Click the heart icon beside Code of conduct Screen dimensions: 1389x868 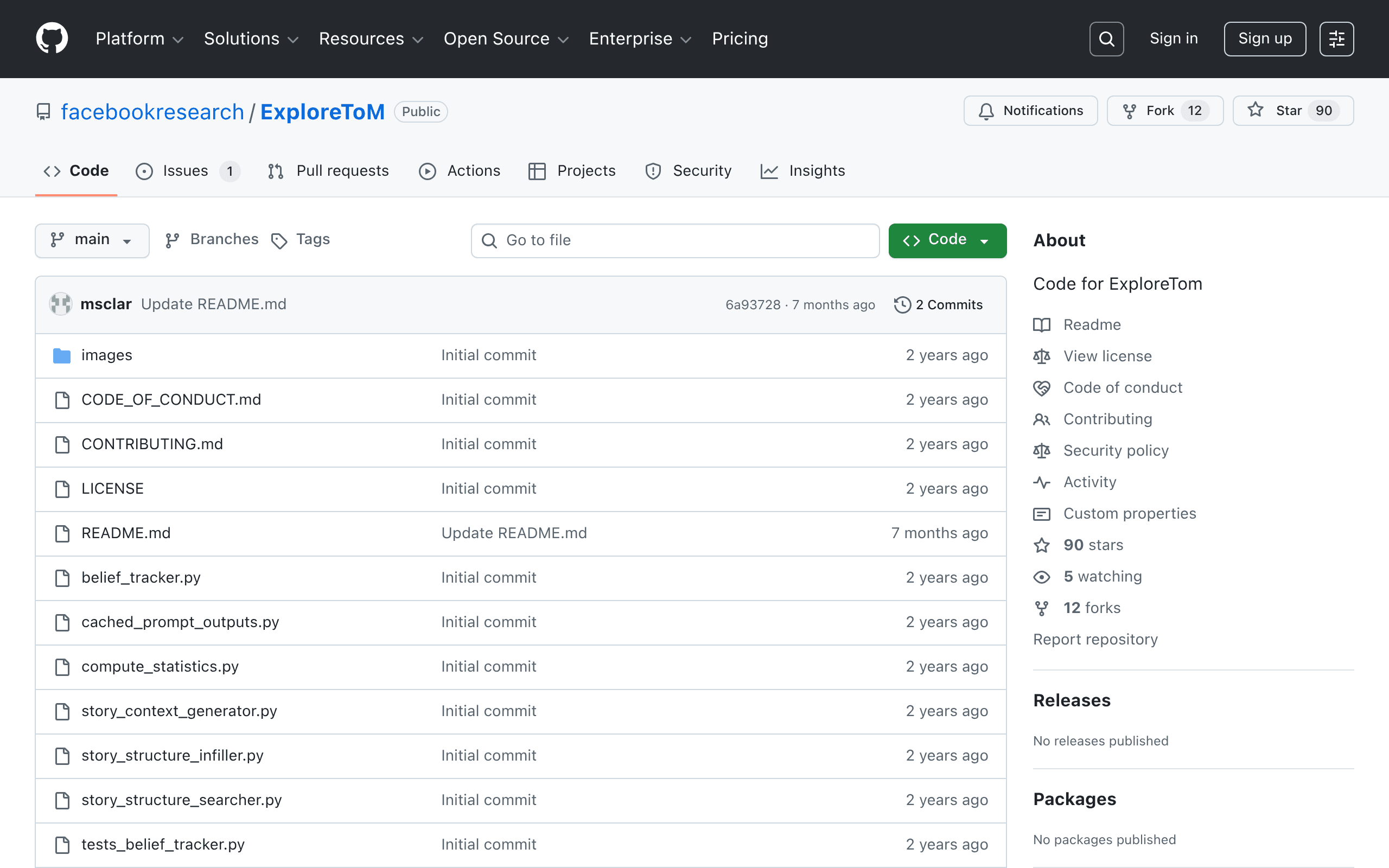point(1042,388)
